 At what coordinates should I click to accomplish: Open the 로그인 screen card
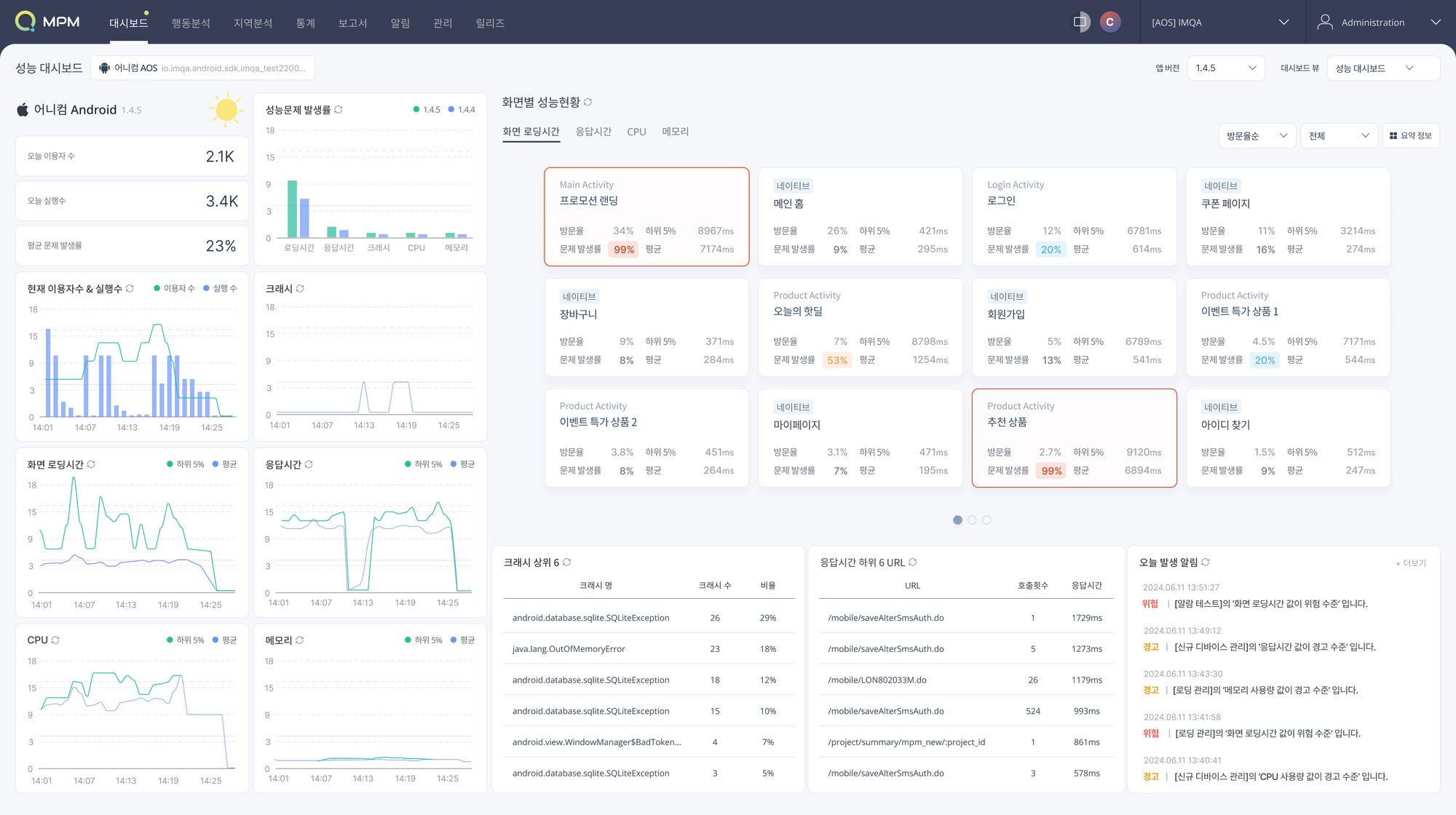1075,217
